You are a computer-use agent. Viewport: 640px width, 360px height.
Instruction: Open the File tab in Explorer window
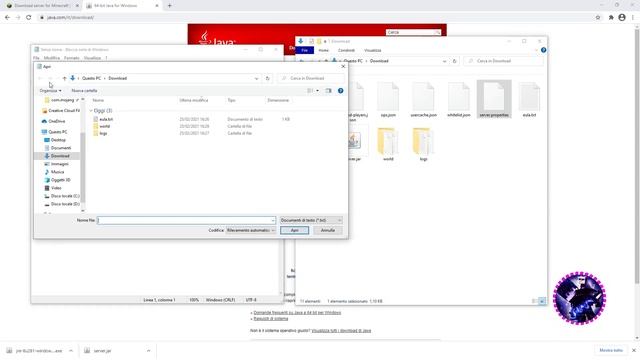click(304, 50)
